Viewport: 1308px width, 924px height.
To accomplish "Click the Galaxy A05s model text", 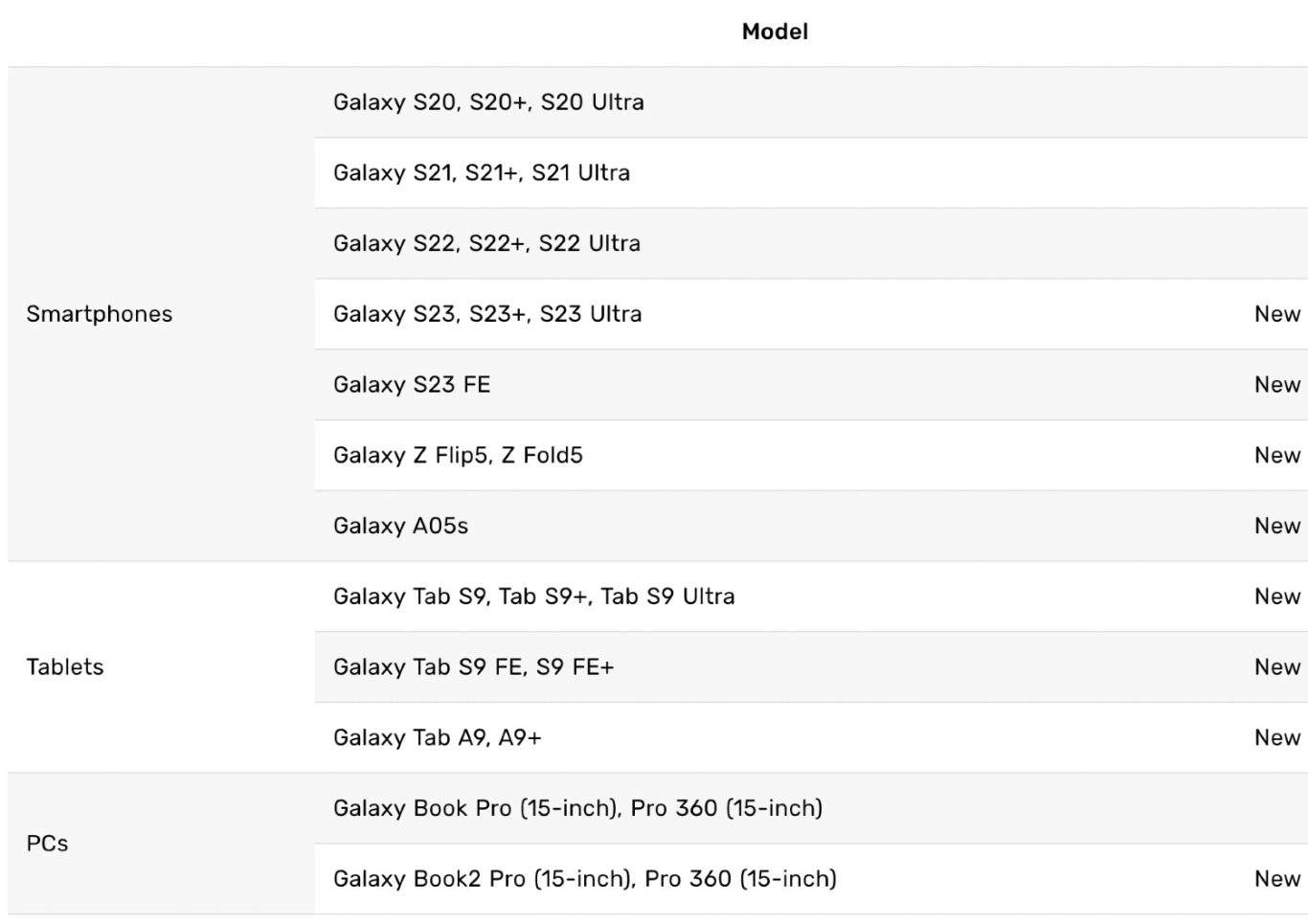I will 400,526.
